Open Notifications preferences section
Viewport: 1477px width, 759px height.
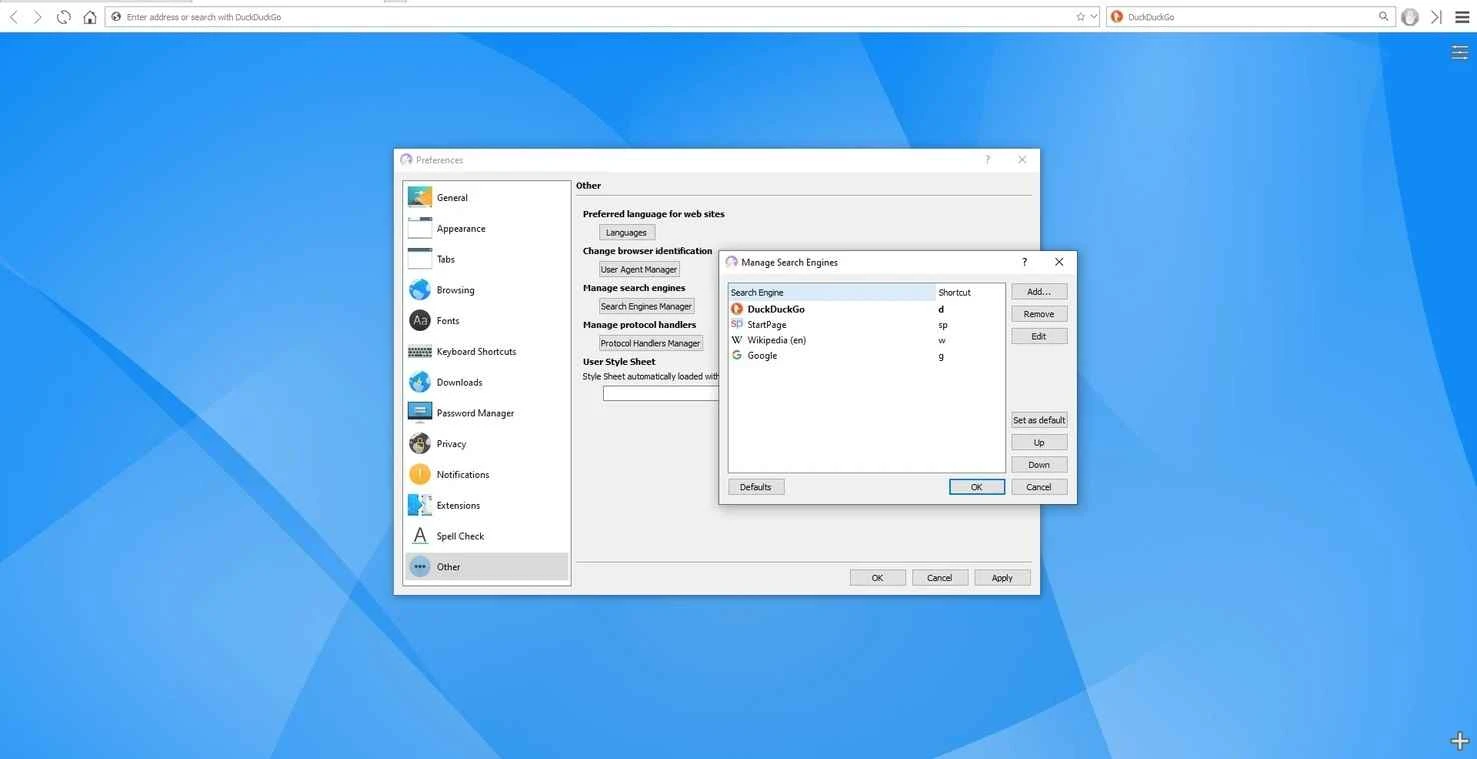click(x=487, y=475)
